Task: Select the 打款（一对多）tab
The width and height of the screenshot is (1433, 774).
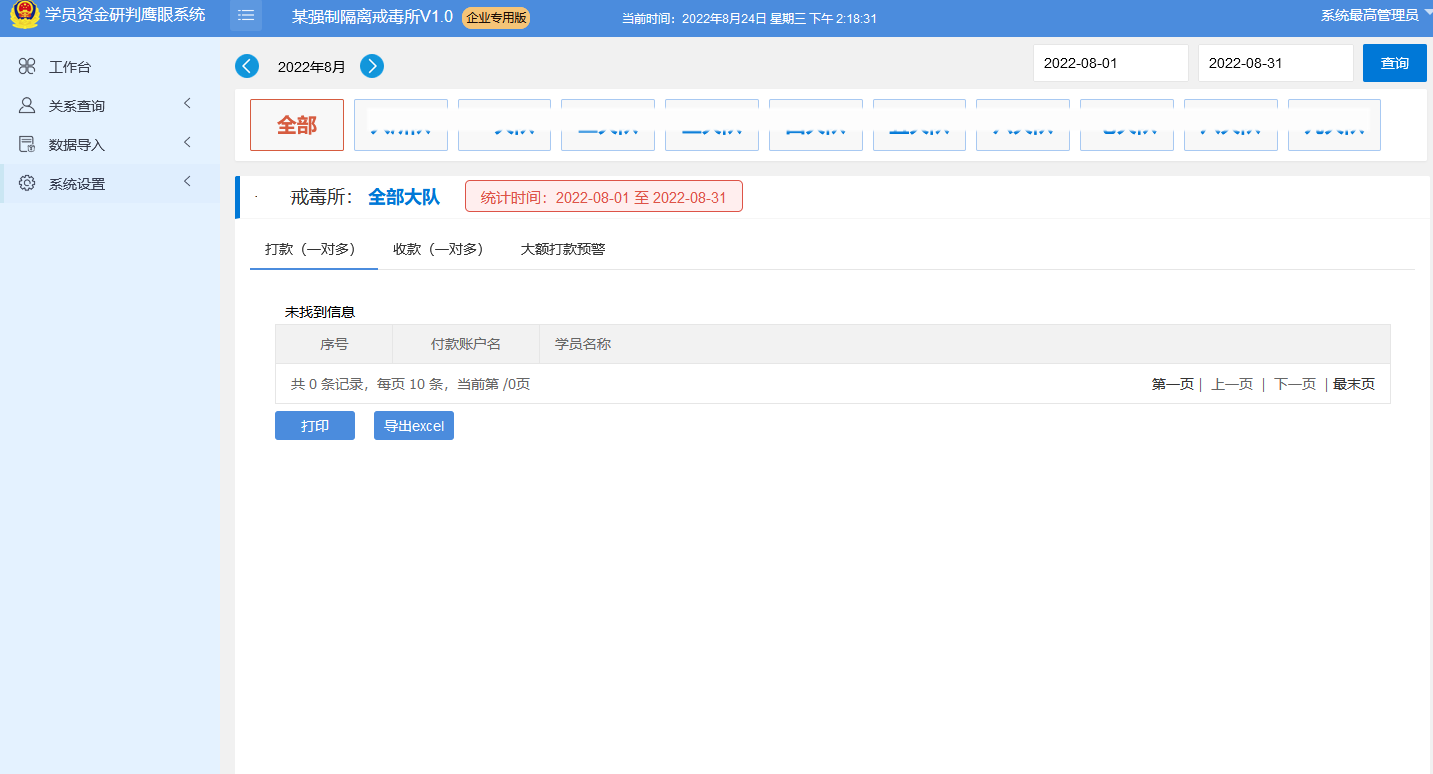Action: (x=310, y=249)
